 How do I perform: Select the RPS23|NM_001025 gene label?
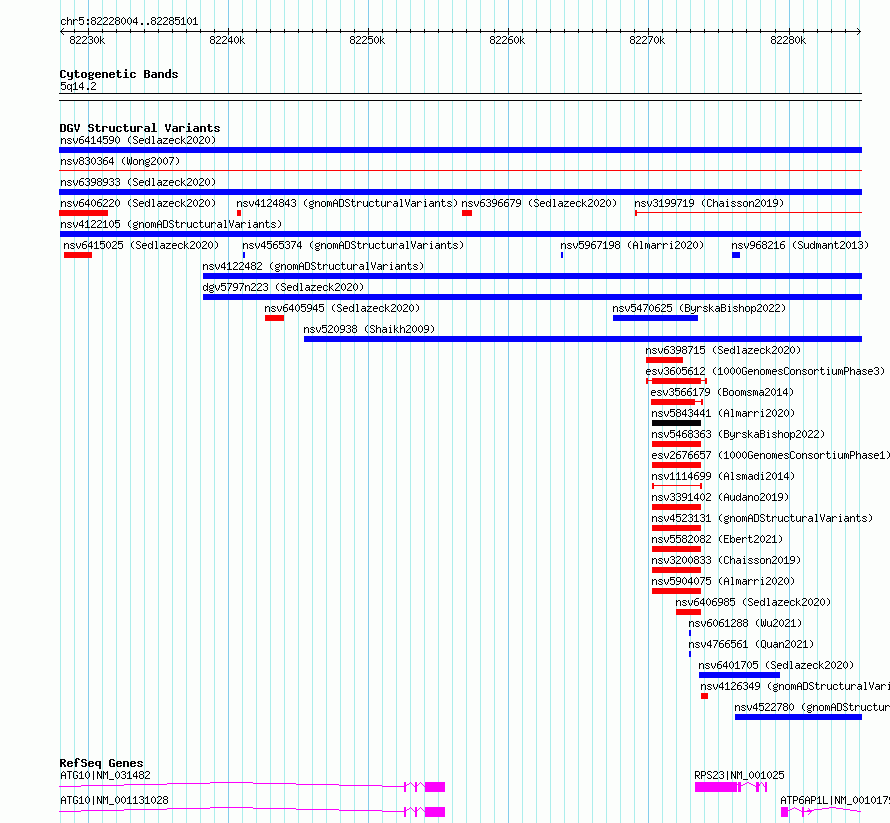pyautogui.click(x=739, y=775)
